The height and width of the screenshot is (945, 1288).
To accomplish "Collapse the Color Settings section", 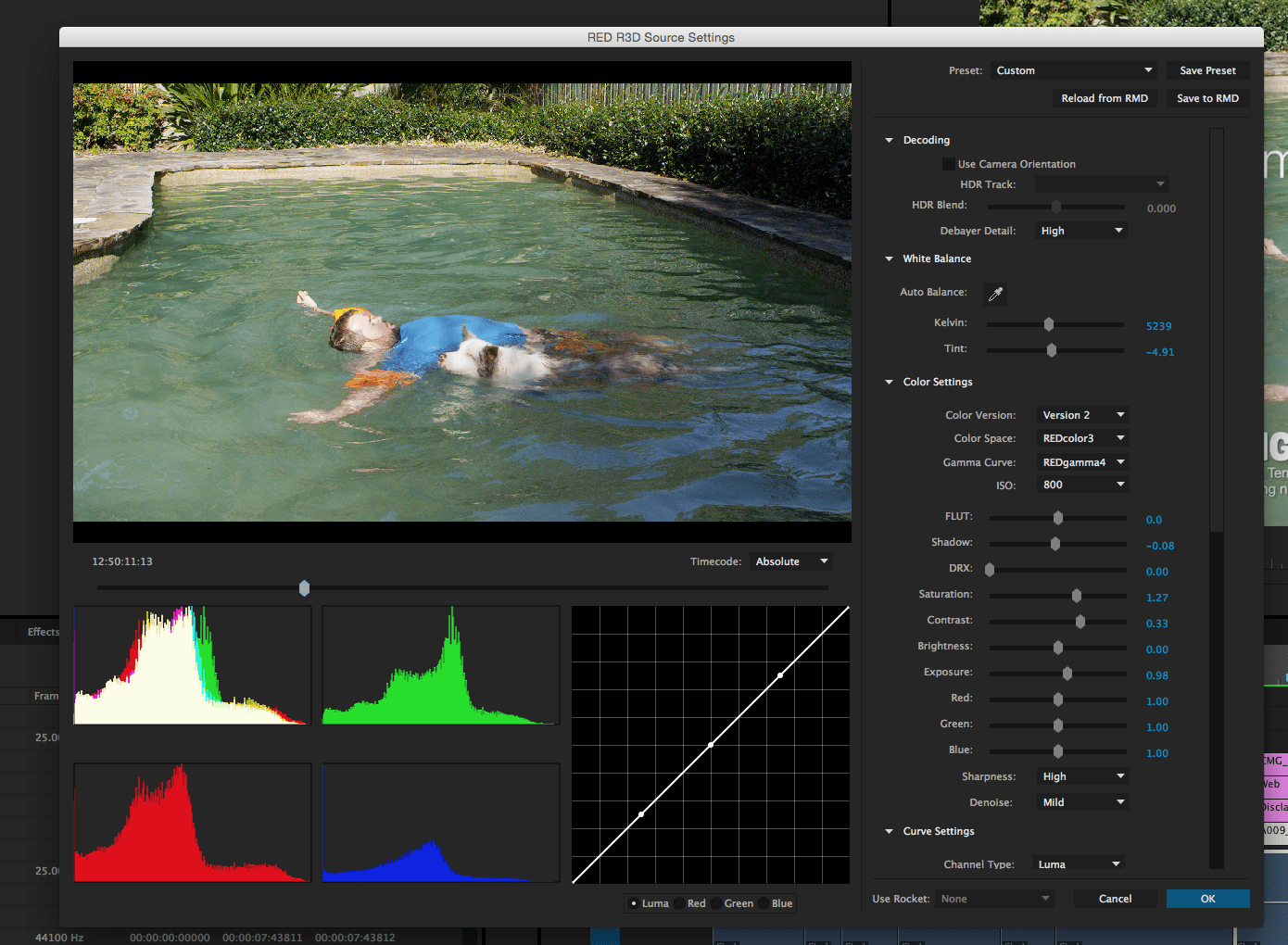I will [x=890, y=383].
